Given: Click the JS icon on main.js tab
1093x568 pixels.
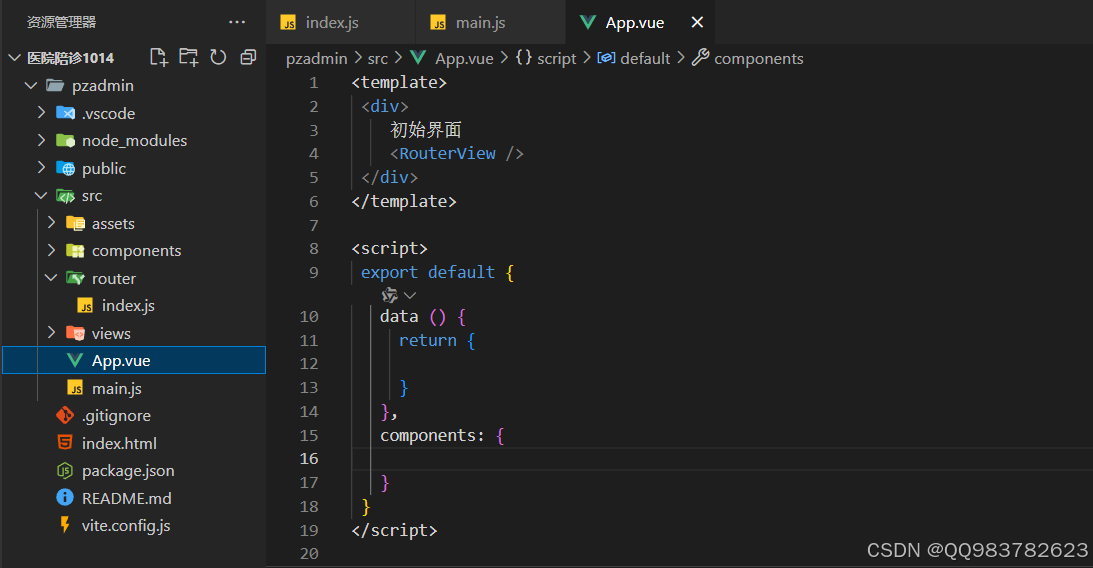Looking at the screenshot, I should [438, 23].
